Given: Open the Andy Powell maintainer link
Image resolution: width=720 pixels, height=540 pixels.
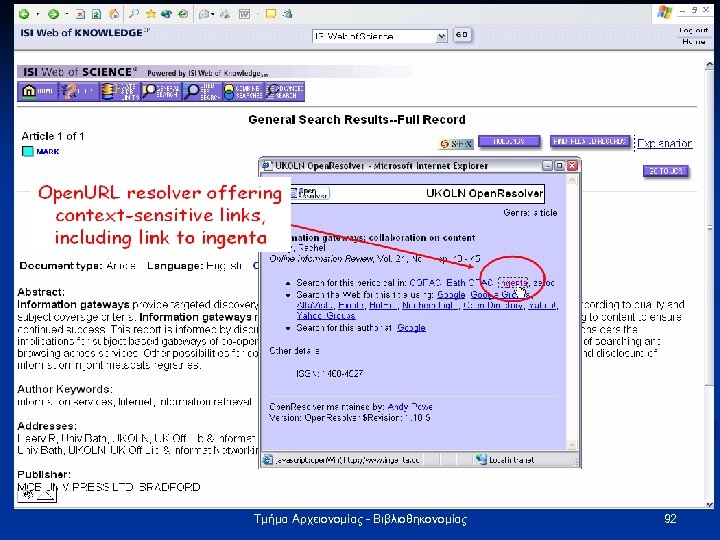Looking at the screenshot, I should [x=410, y=407].
